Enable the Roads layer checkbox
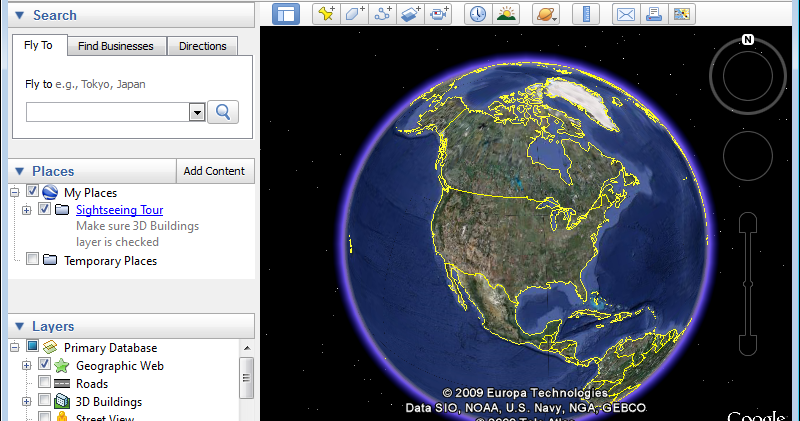Viewport: 800px width, 421px height. (x=44, y=382)
